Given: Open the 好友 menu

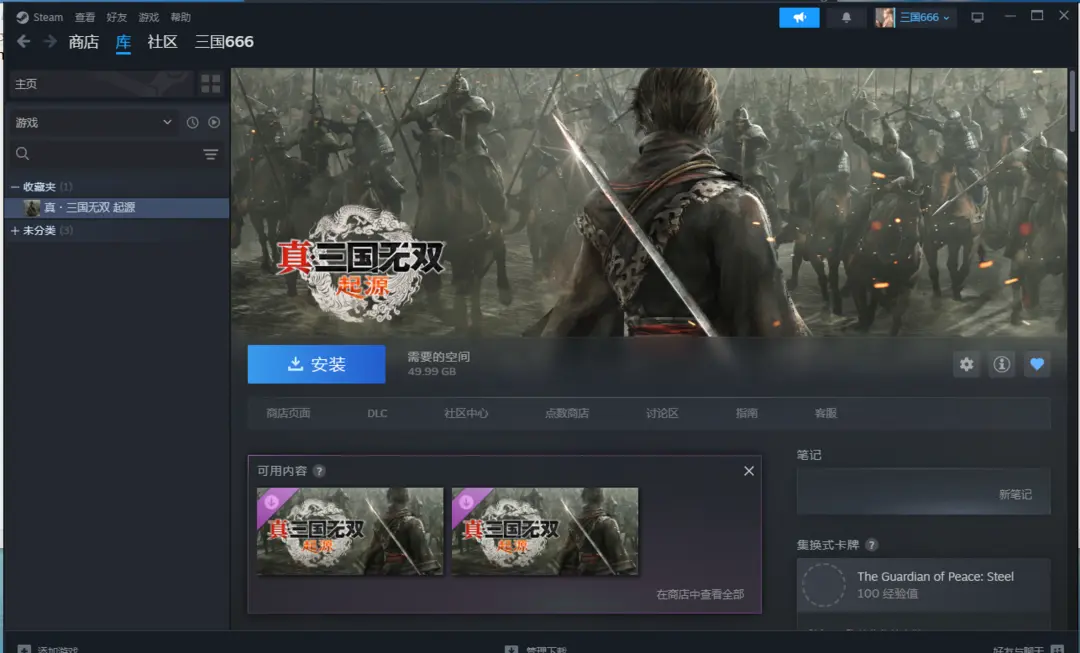Looking at the screenshot, I should click(116, 17).
